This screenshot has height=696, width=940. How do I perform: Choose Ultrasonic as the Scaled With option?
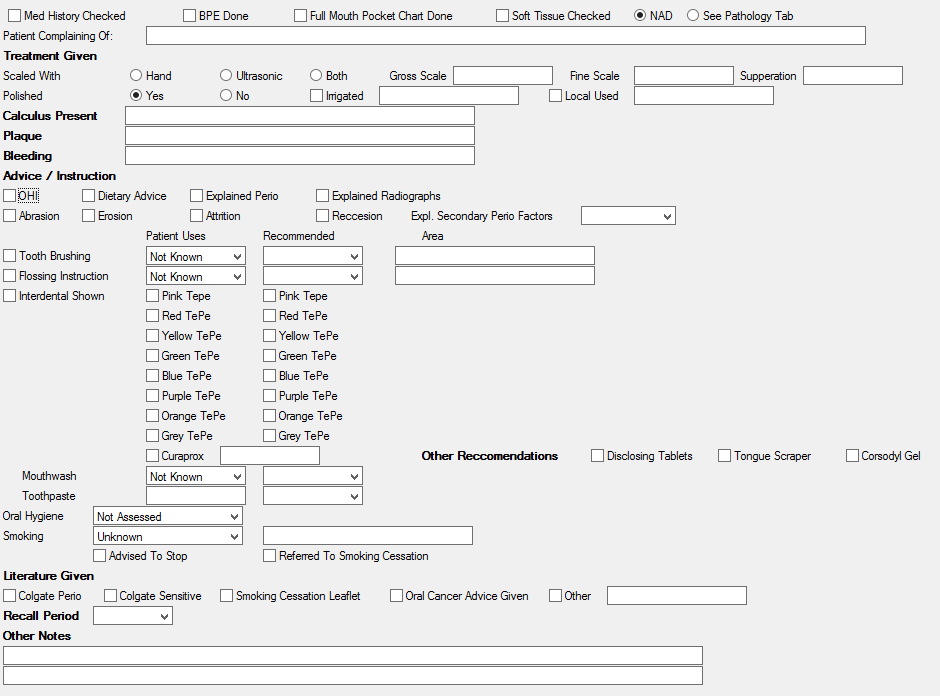(226, 75)
